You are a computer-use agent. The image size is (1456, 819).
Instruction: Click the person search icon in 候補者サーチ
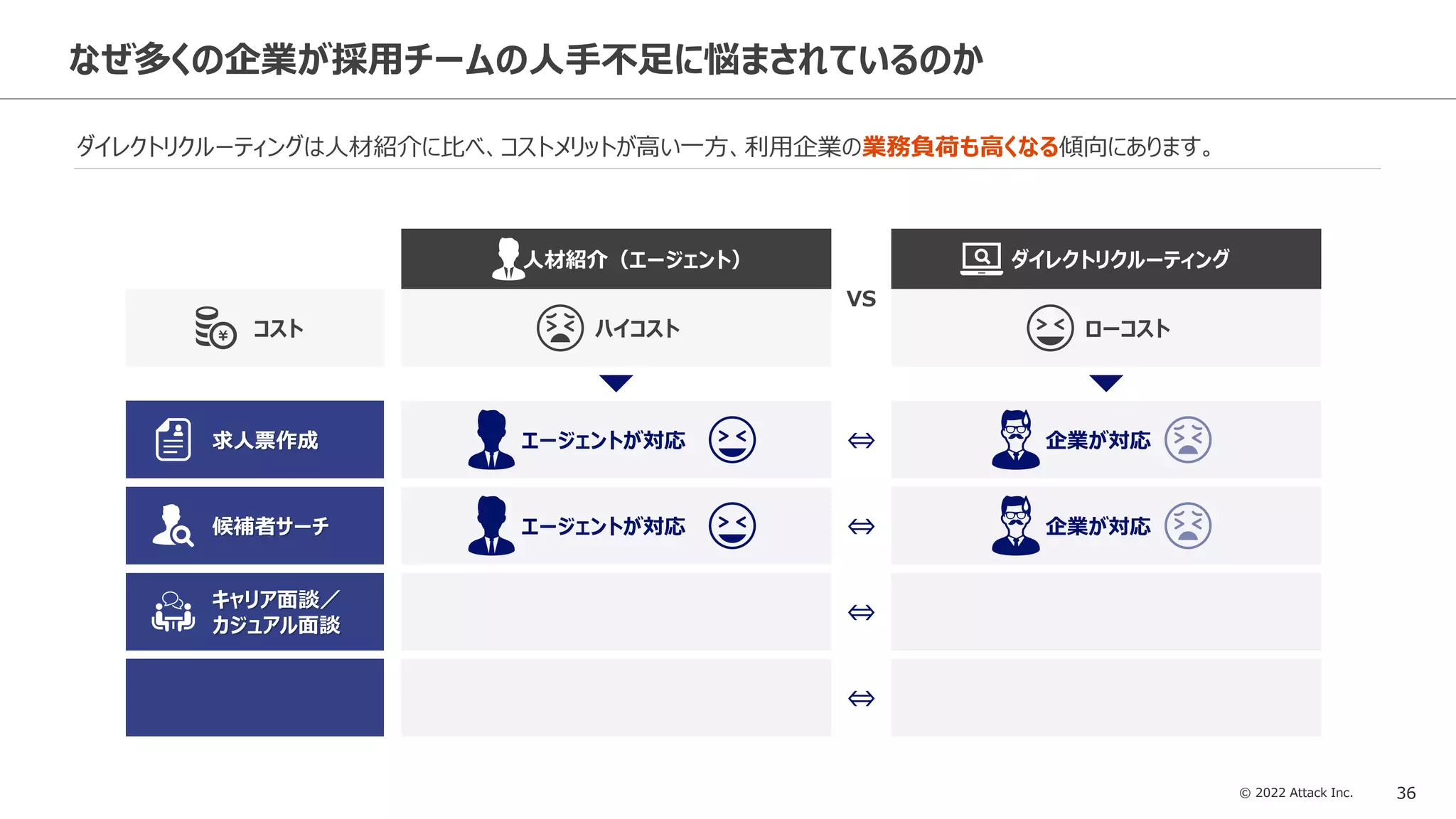pos(173,525)
